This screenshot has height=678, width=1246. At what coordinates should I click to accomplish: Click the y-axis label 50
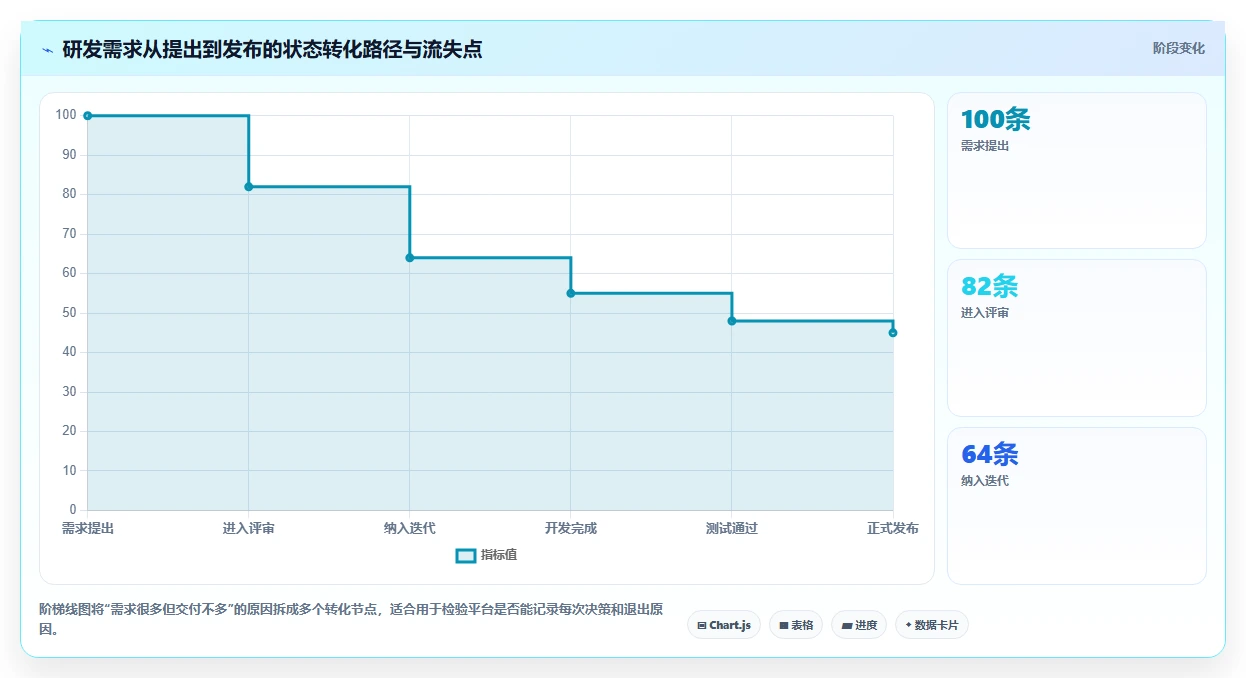click(x=70, y=313)
